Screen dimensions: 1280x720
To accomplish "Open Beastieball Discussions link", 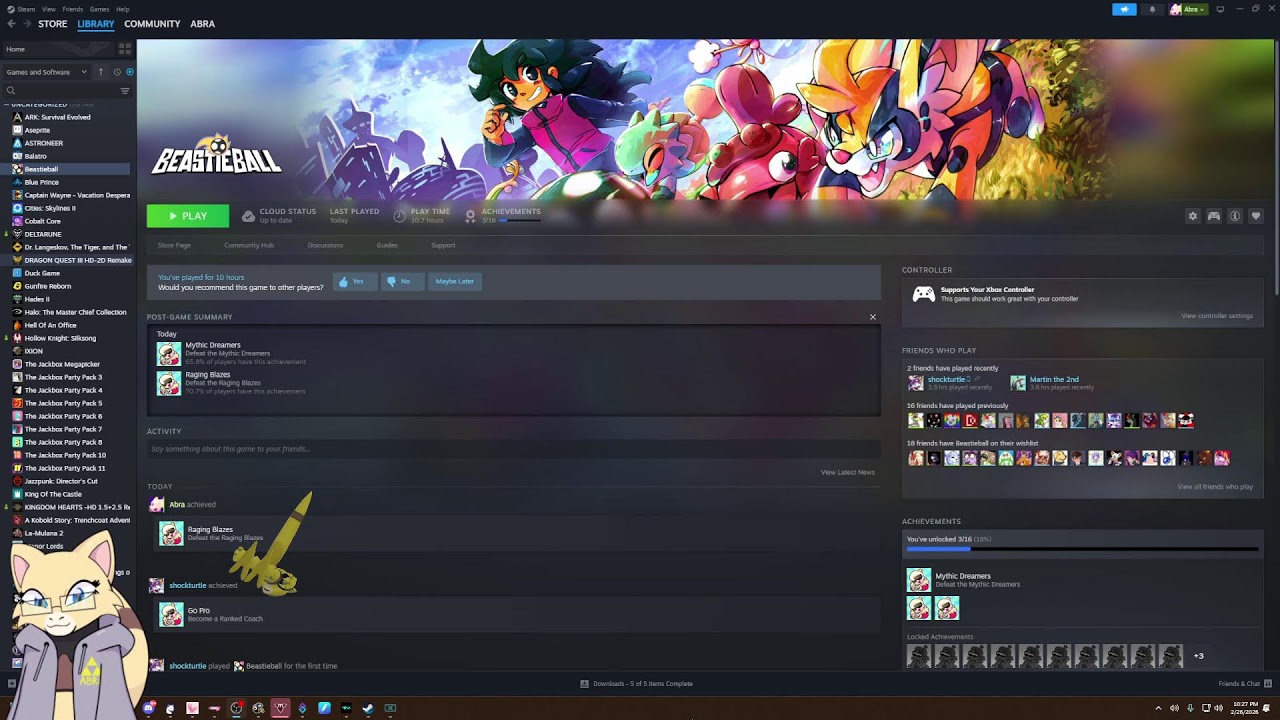I will [325, 245].
